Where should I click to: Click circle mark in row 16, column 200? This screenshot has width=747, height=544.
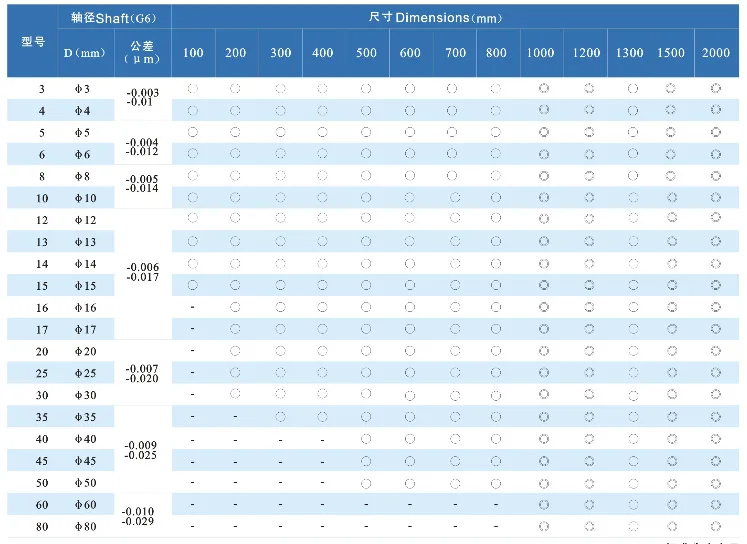(x=235, y=307)
